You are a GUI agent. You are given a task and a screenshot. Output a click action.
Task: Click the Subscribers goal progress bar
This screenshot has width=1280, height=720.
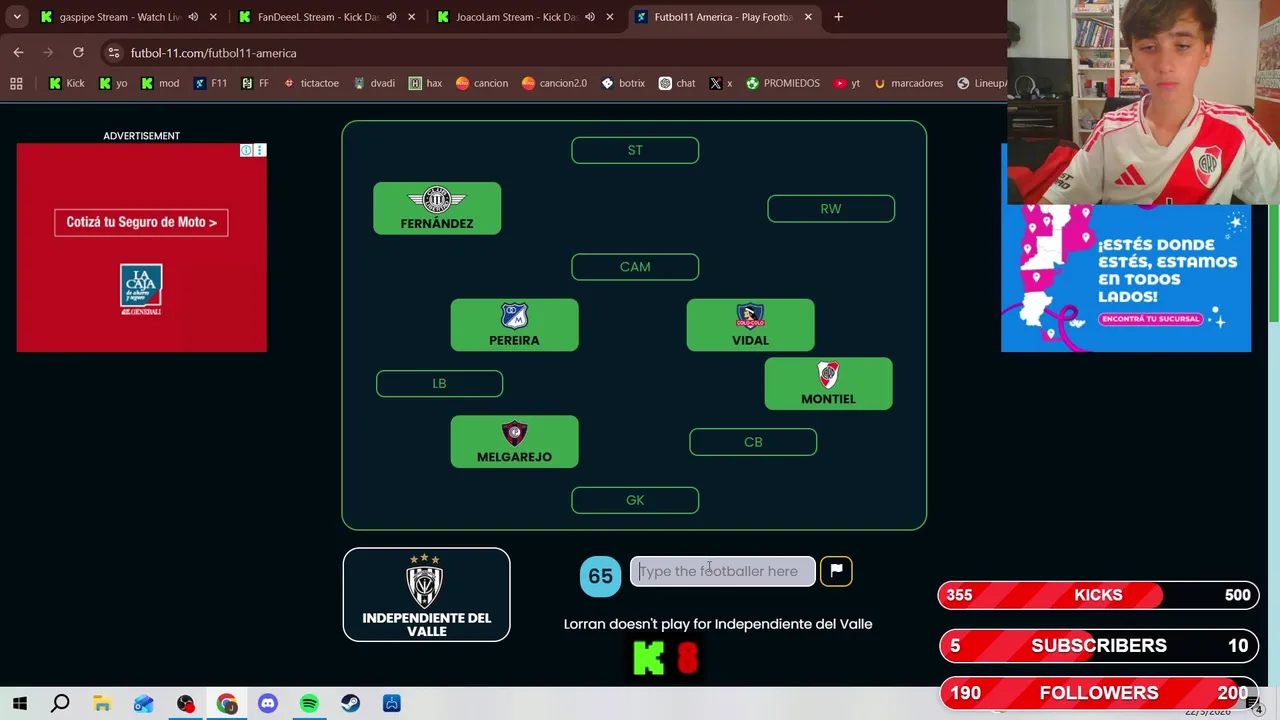1097,646
